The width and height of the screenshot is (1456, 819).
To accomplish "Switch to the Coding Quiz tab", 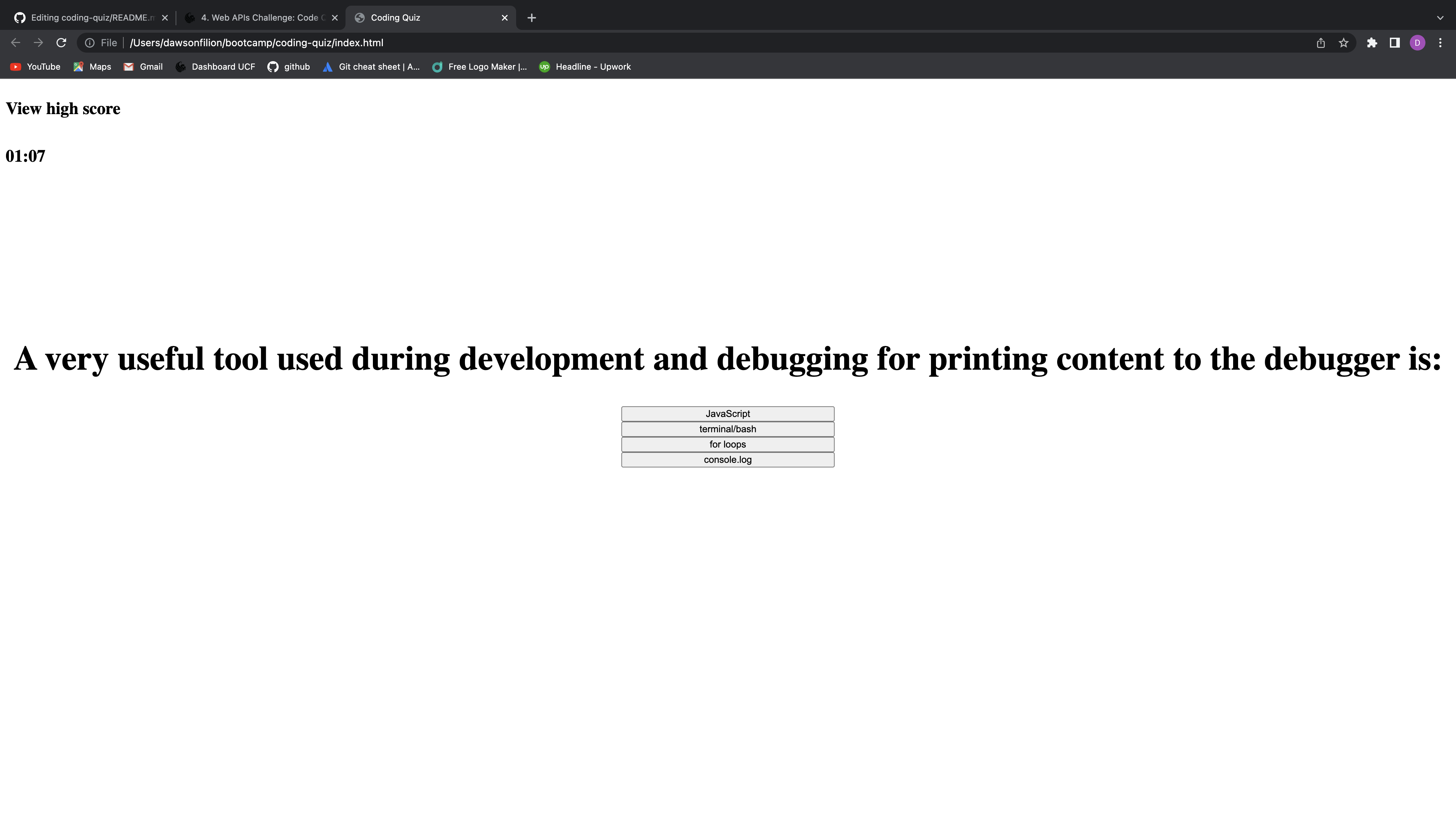I will 418,17.
